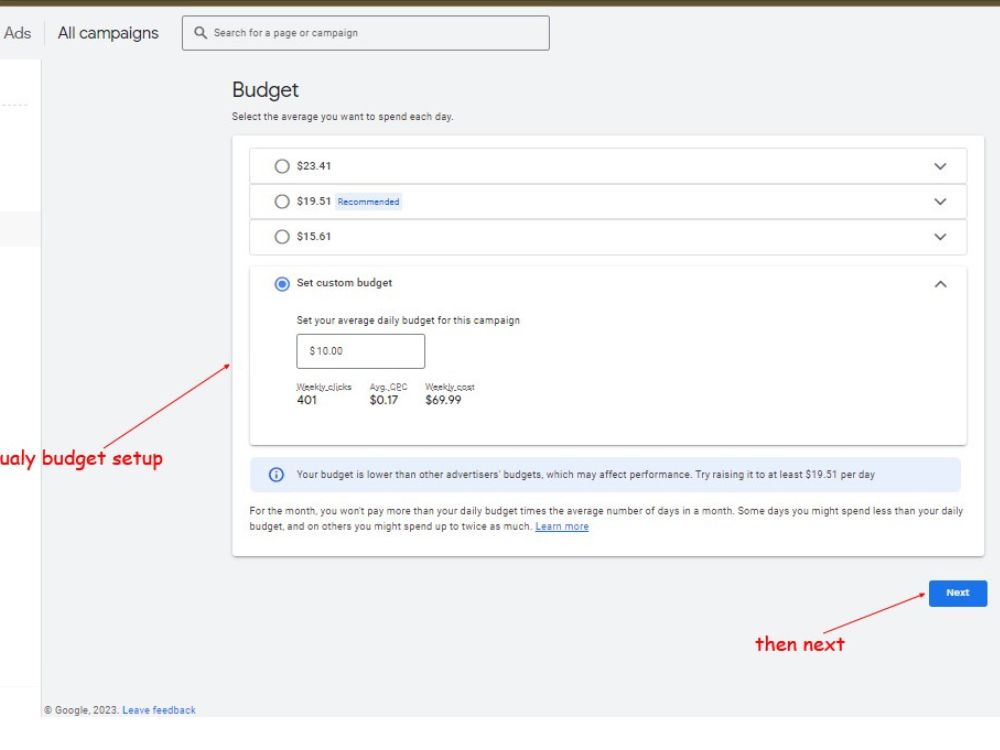Click the Weekly cost value $69.99
1000x750 pixels.
click(x=443, y=400)
